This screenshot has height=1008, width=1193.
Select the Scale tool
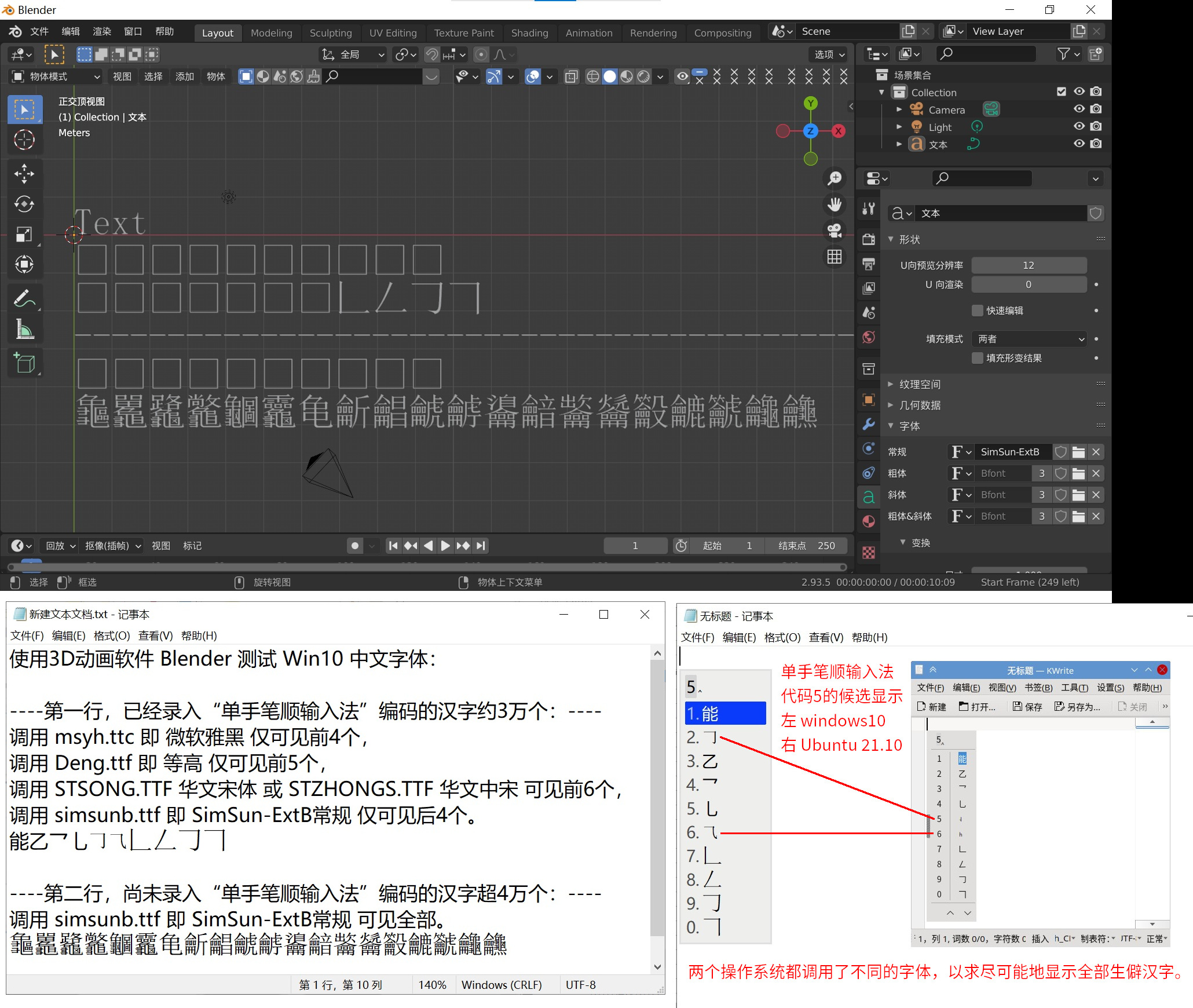(x=24, y=234)
